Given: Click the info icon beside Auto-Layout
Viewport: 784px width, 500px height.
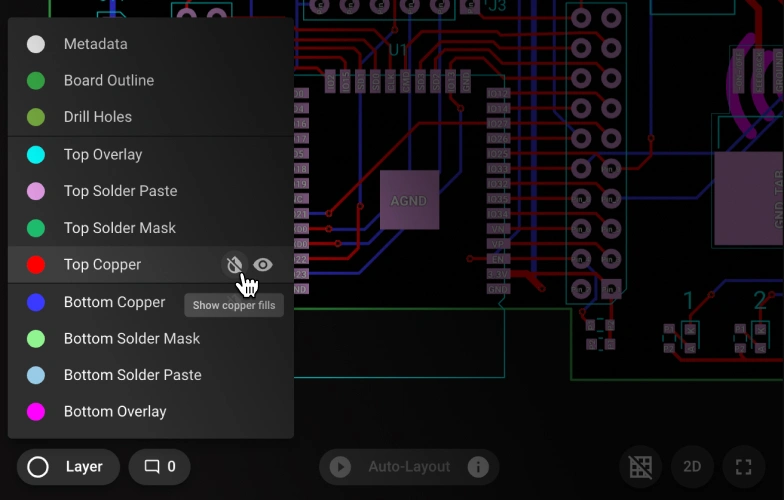Looking at the screenshot, I should click(478, 467).
